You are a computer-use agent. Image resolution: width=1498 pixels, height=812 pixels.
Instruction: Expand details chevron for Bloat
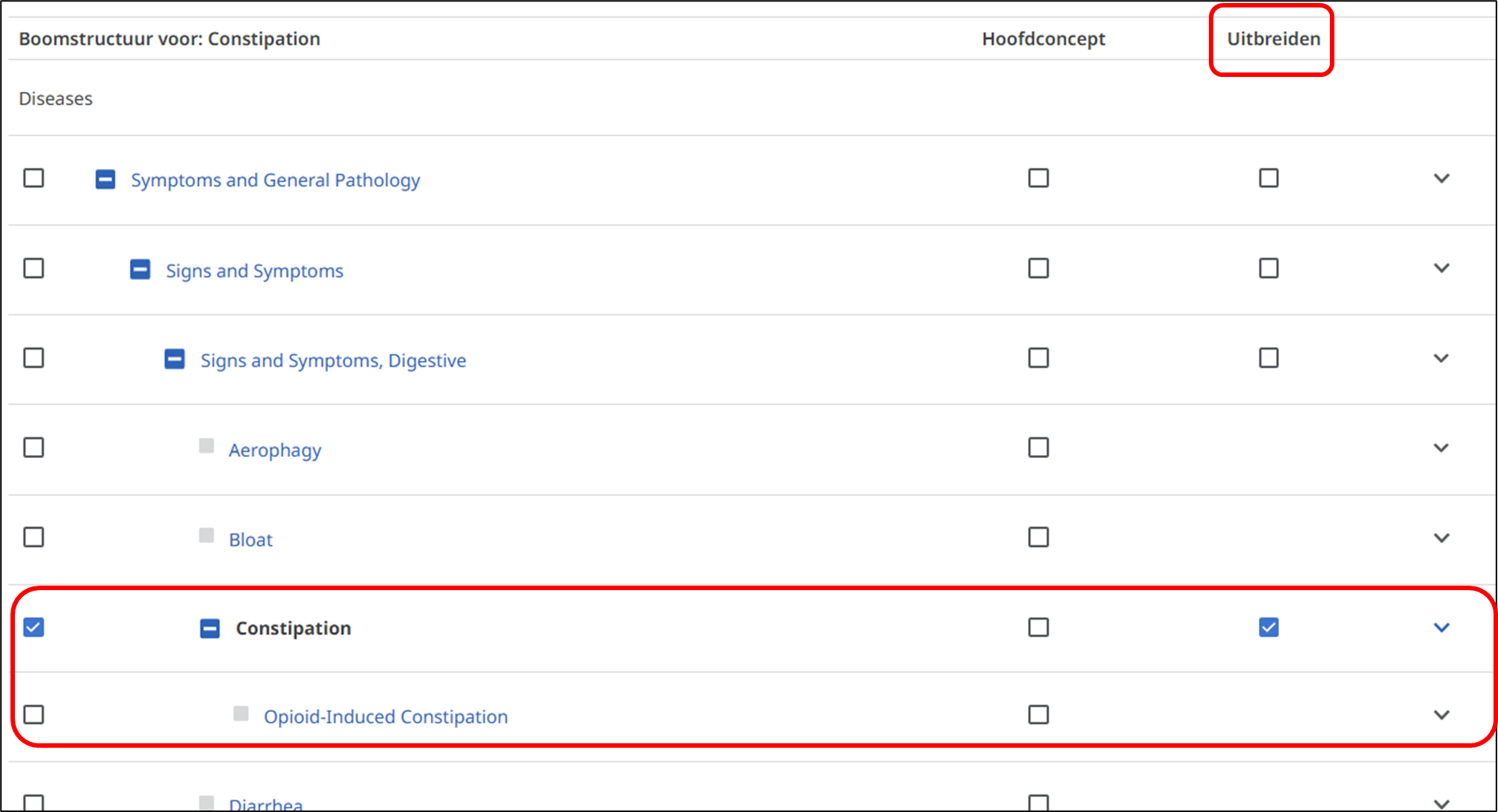tap(1442, 537)
